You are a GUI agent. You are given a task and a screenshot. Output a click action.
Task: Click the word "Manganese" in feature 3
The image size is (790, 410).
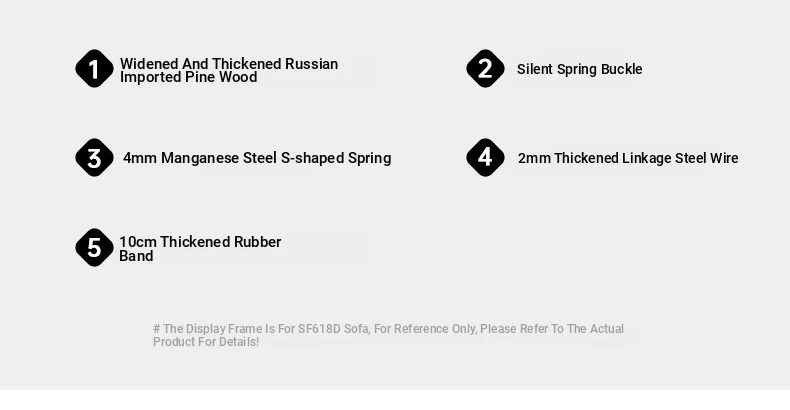coord(200,158)
